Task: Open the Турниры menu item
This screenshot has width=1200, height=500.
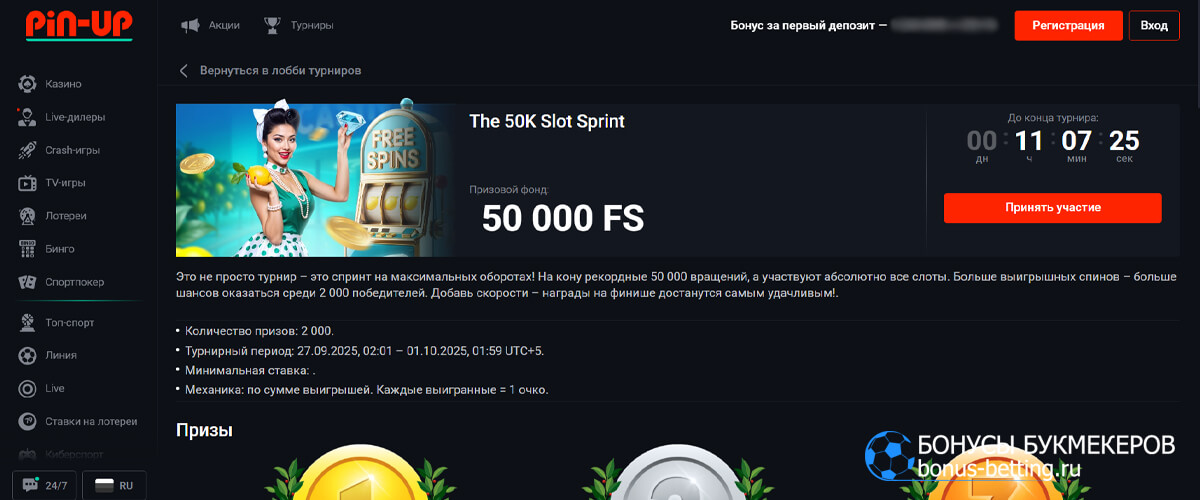Action: pyautogui.click(x=298, y=25)
